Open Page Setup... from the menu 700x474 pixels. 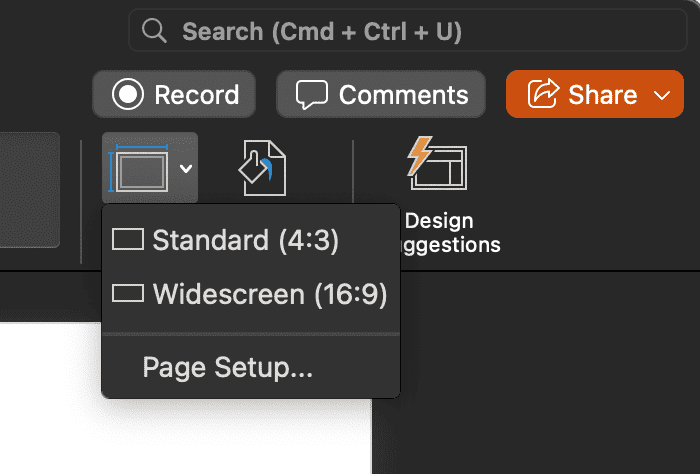228,367
